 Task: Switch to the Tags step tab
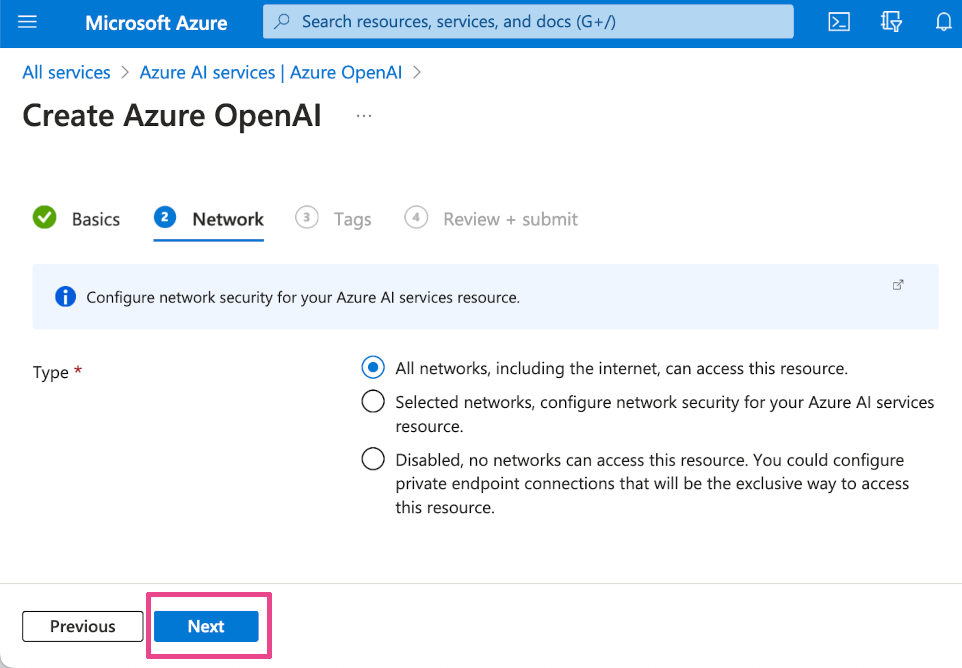352,219
